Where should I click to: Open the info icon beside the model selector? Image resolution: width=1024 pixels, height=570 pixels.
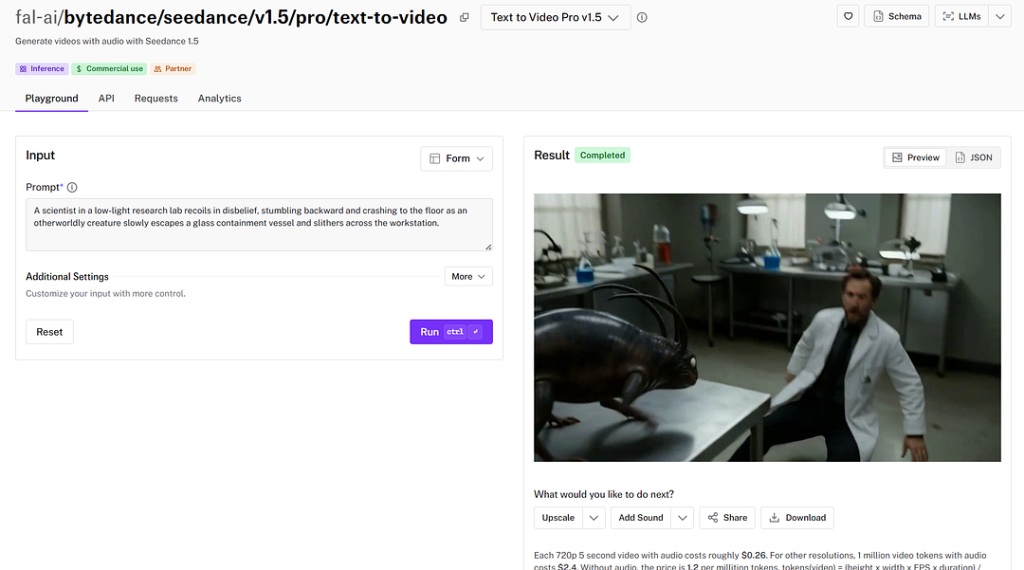click(642, 18)
